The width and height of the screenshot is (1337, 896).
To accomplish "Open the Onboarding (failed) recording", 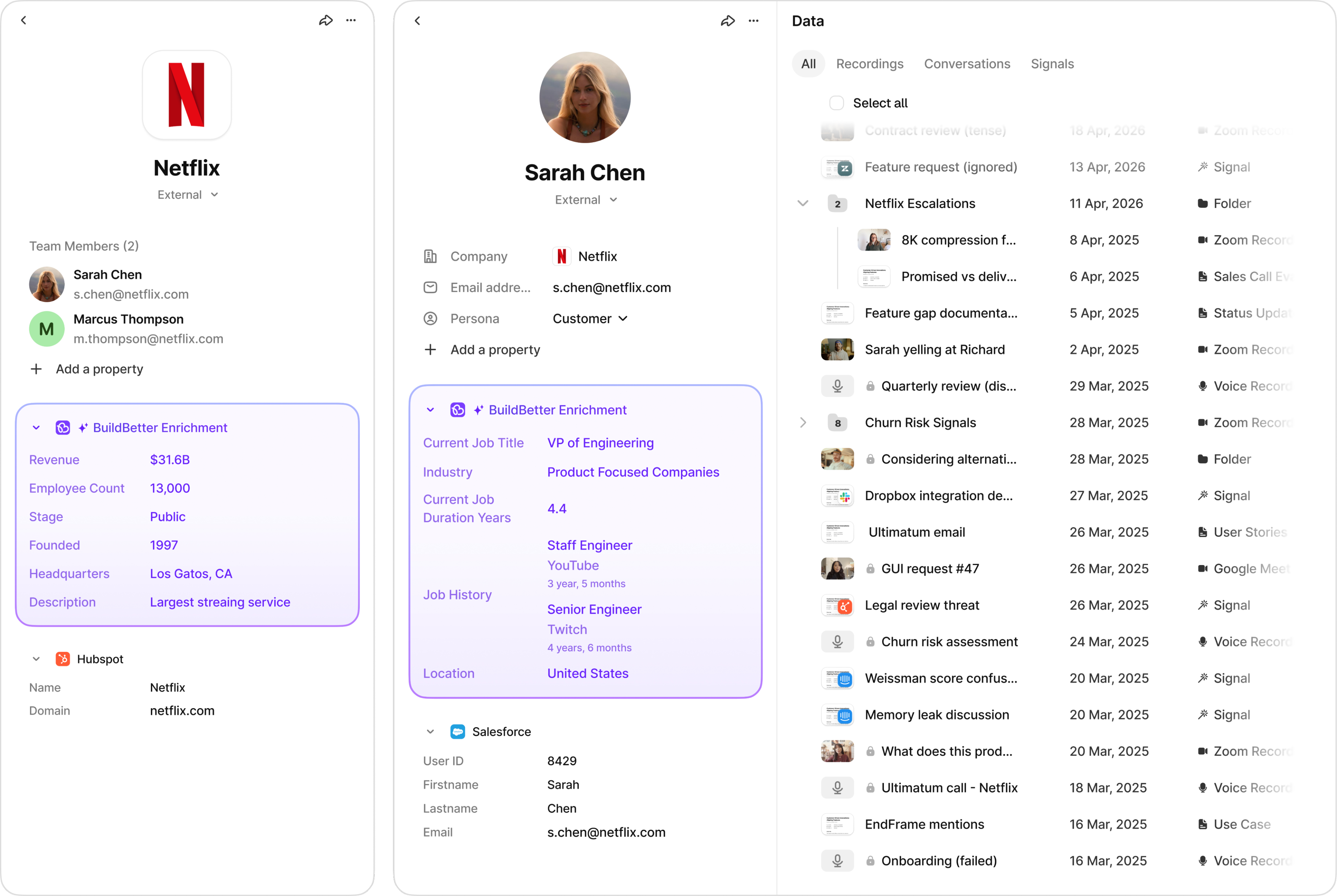I will 939,861.
